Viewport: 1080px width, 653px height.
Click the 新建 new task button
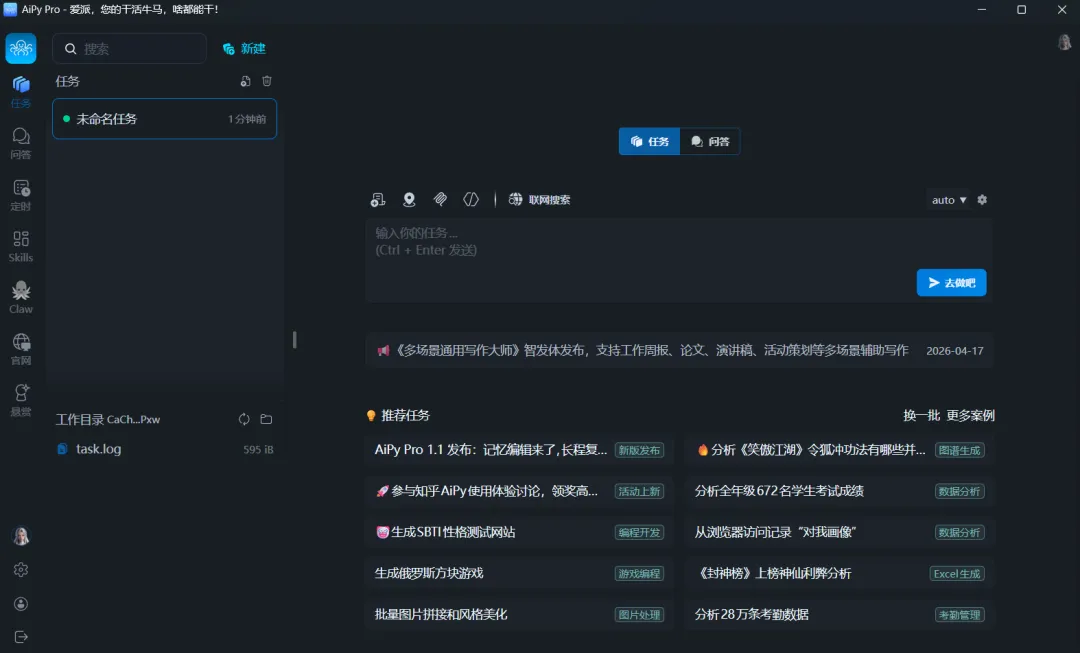[x=245, y=48]
